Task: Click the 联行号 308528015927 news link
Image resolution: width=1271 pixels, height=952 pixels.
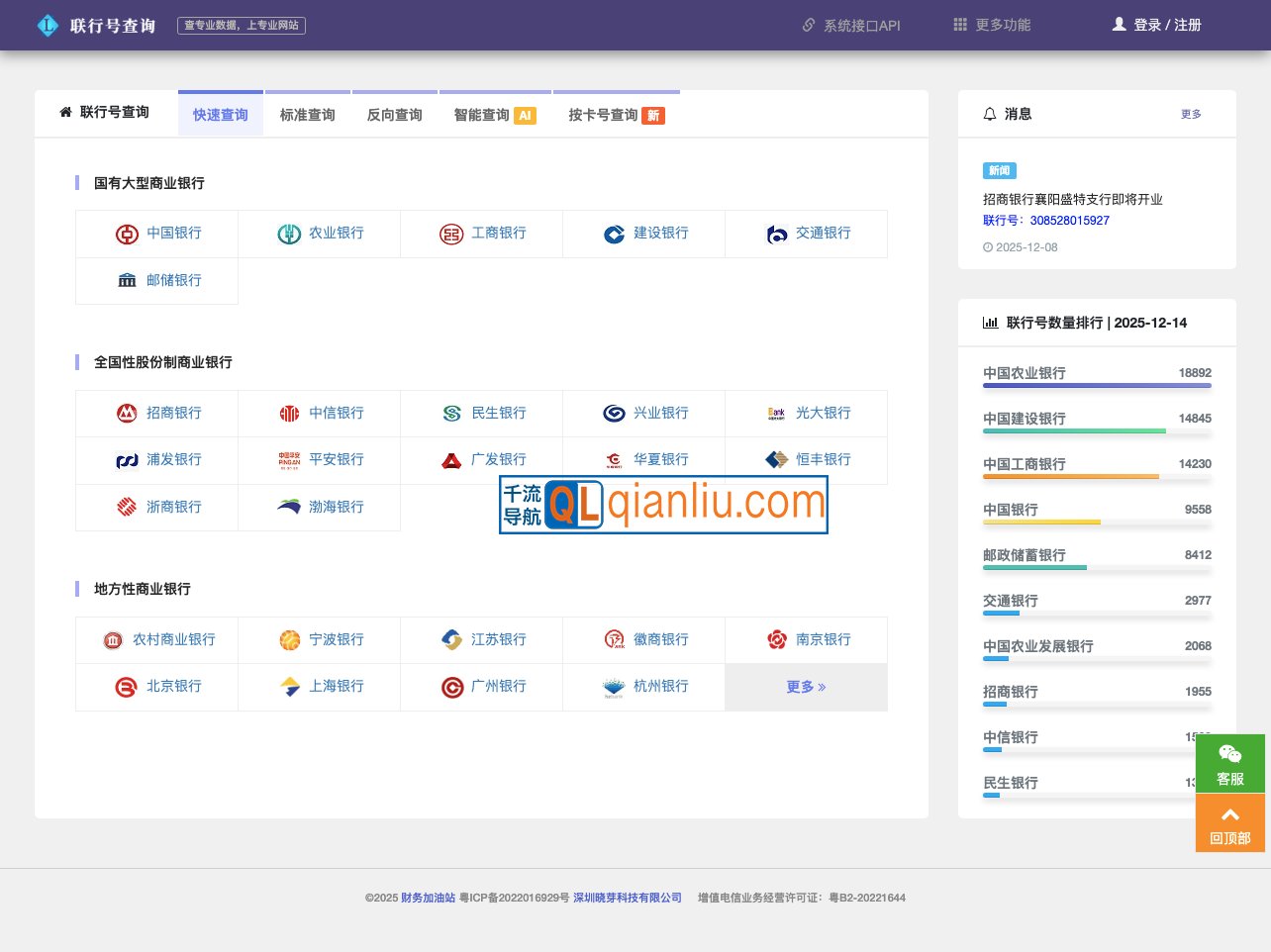Action: coord(1045,220)
